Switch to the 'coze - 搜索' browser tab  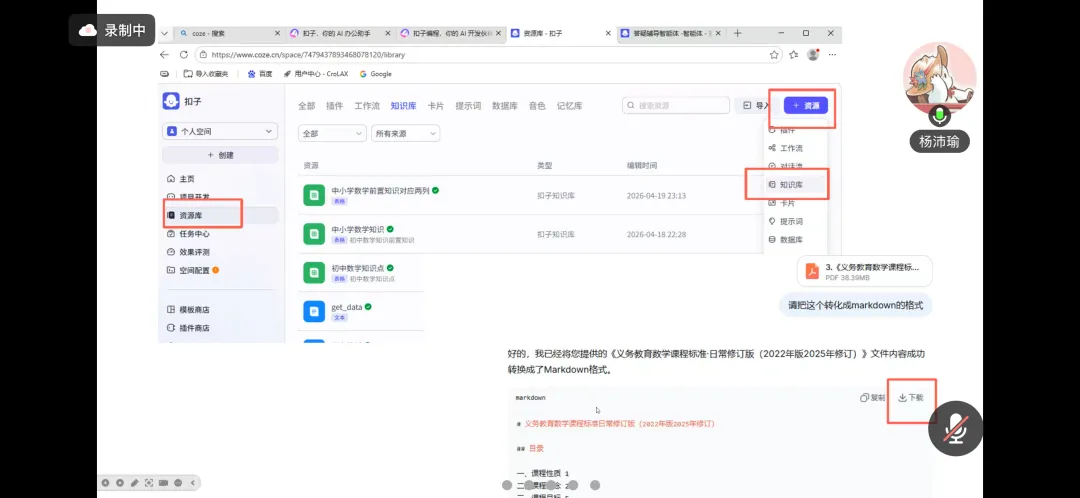coord(228,33)
